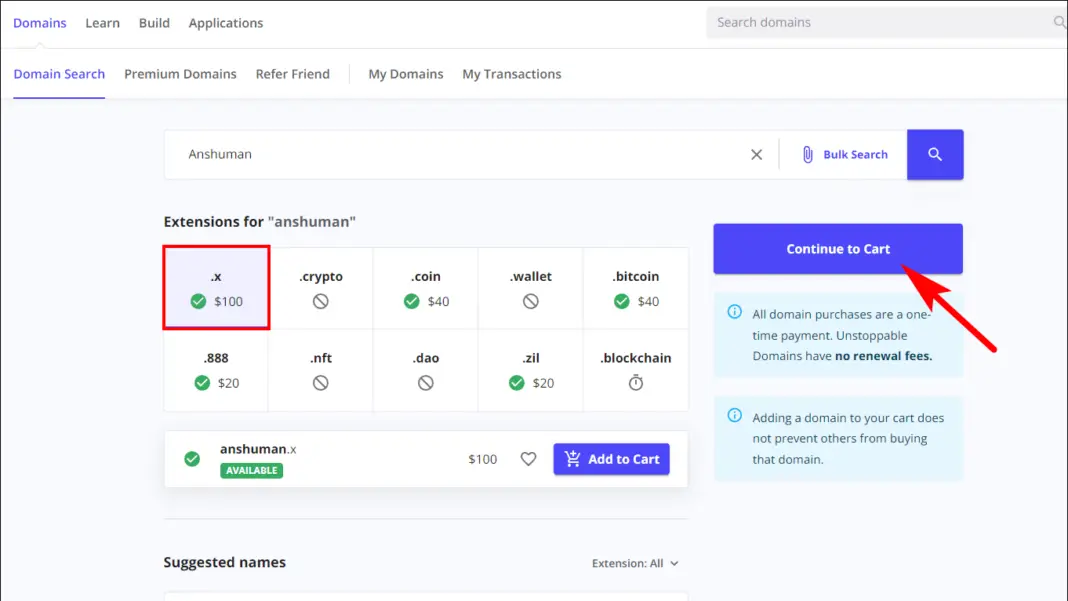Screen dimensions: 1068x601
Task: Click the search icon in Search domains bar
Action: click(1059, 22)
